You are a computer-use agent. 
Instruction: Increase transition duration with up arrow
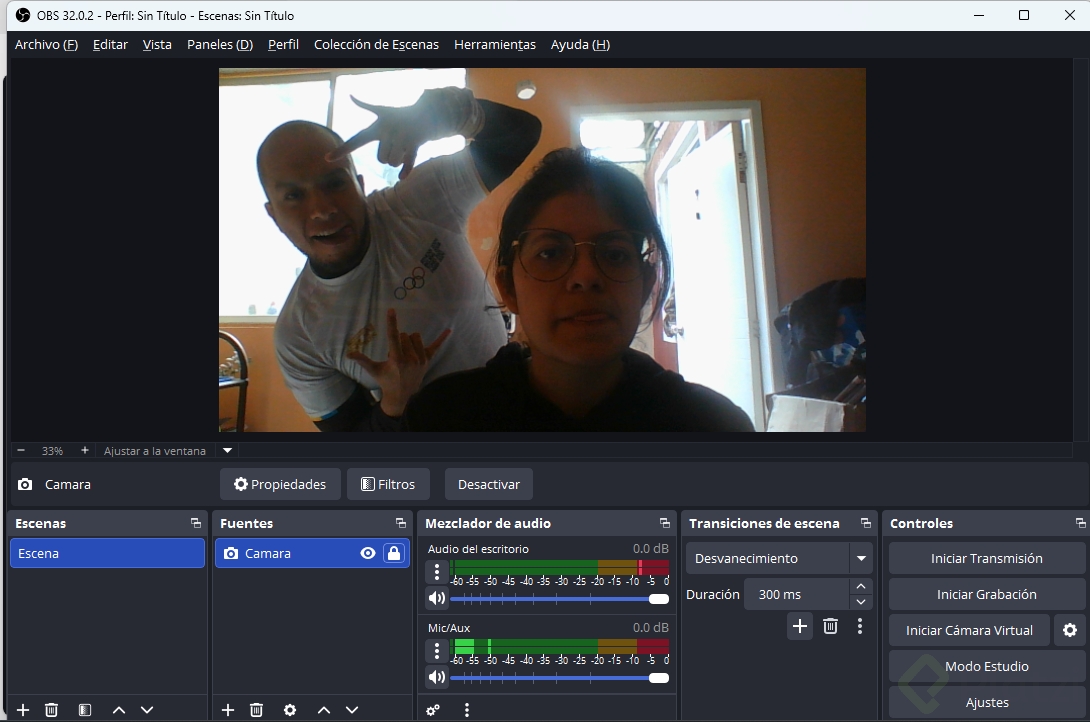point(861,586)
